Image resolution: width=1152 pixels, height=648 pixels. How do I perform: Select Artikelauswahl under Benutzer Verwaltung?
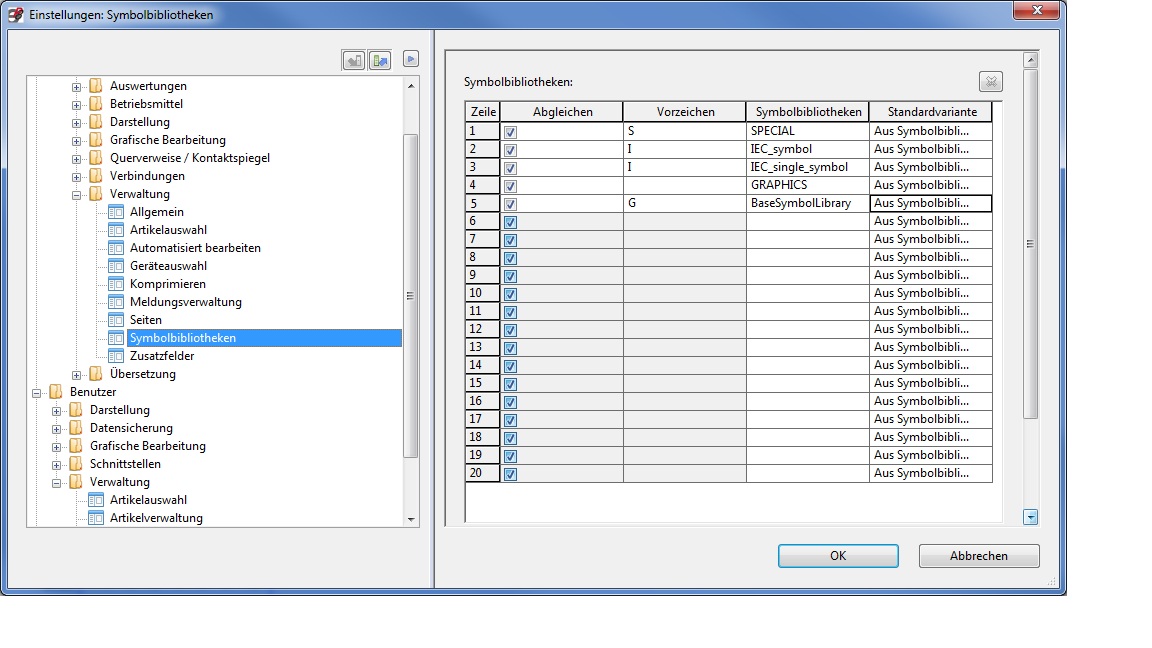(x=148, y=500)
